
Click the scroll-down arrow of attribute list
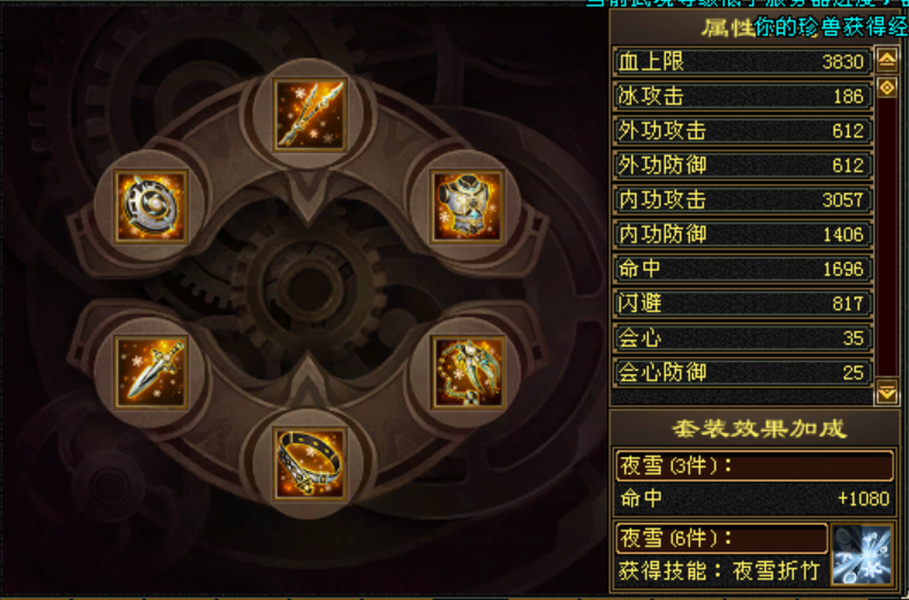click(x=887, y=392)
